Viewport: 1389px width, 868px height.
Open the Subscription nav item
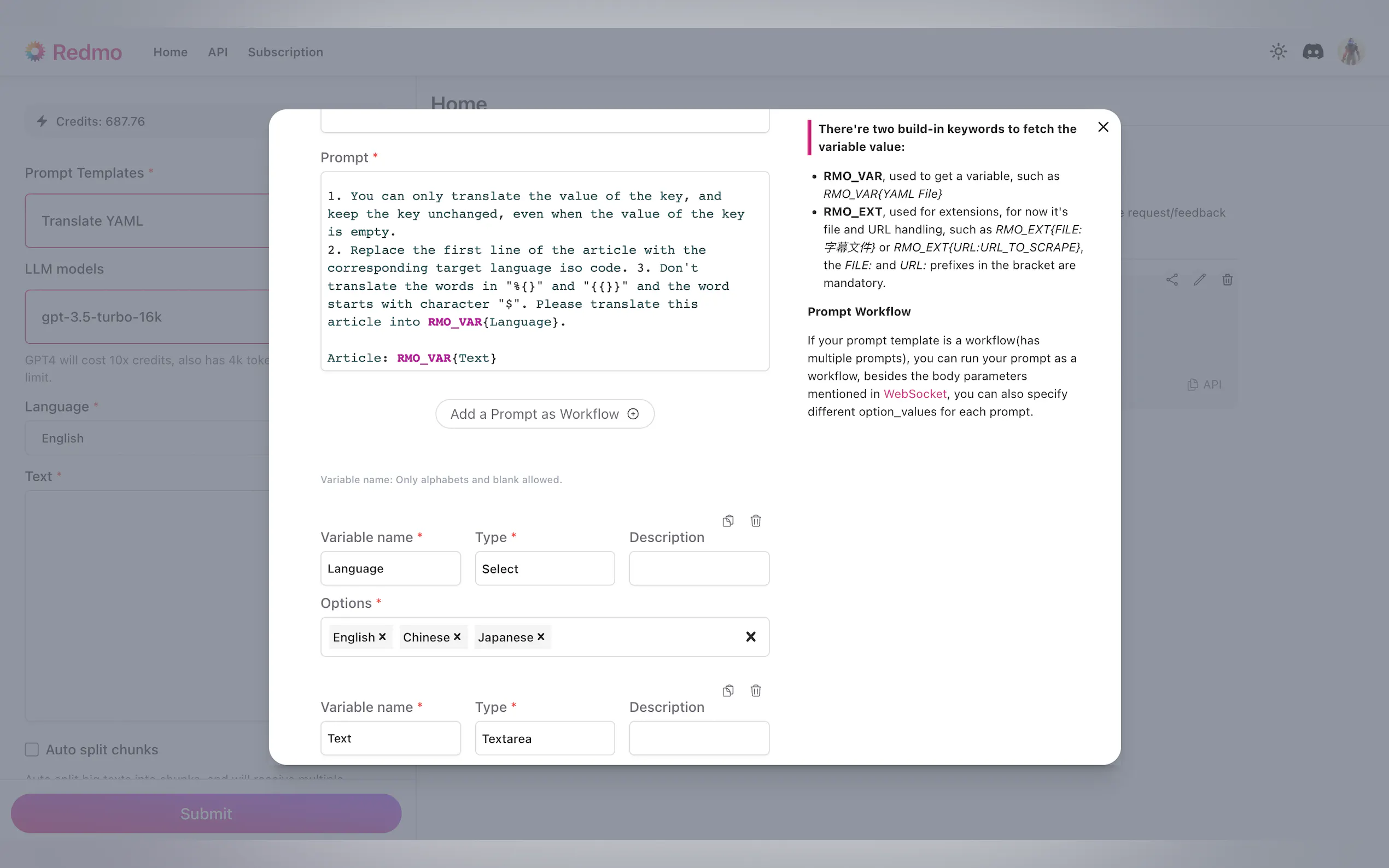(285, 52)
